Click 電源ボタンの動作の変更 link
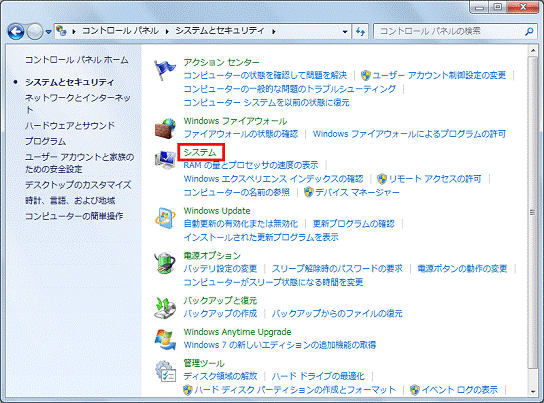The width and height of the screenshot is (544, 403). click(x=462, y=269)
